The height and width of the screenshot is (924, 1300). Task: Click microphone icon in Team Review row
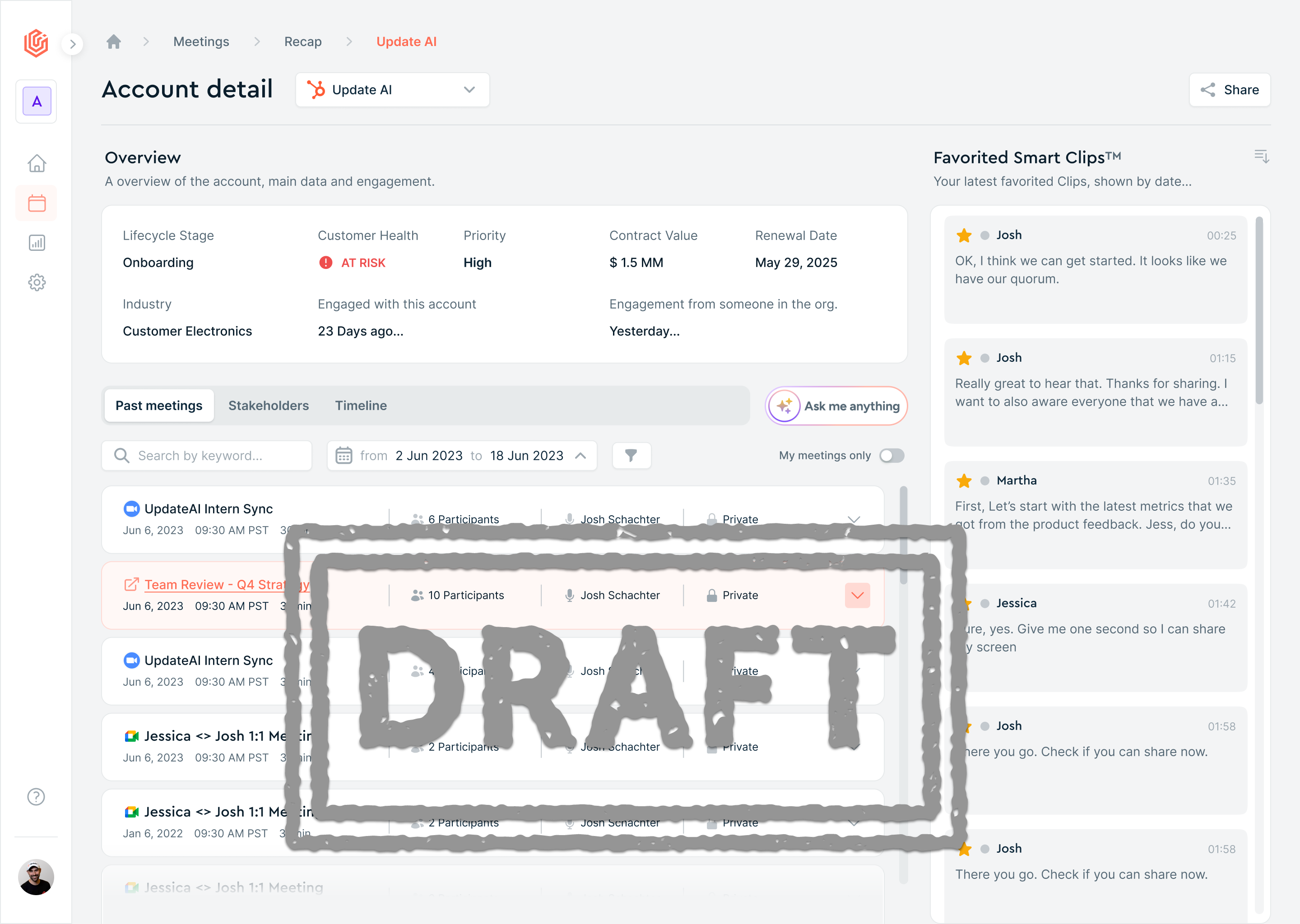pos(569,595)
